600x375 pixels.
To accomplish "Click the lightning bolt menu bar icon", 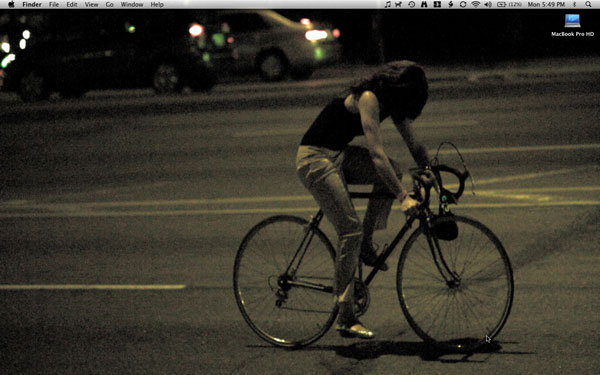I will [450, 4].
